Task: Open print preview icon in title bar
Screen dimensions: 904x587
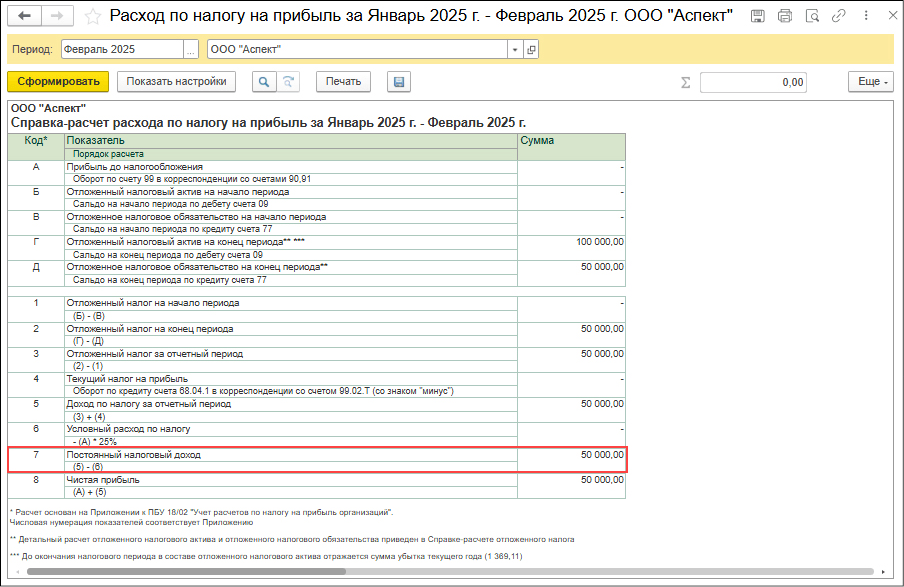Action: [x=811, y=16]
